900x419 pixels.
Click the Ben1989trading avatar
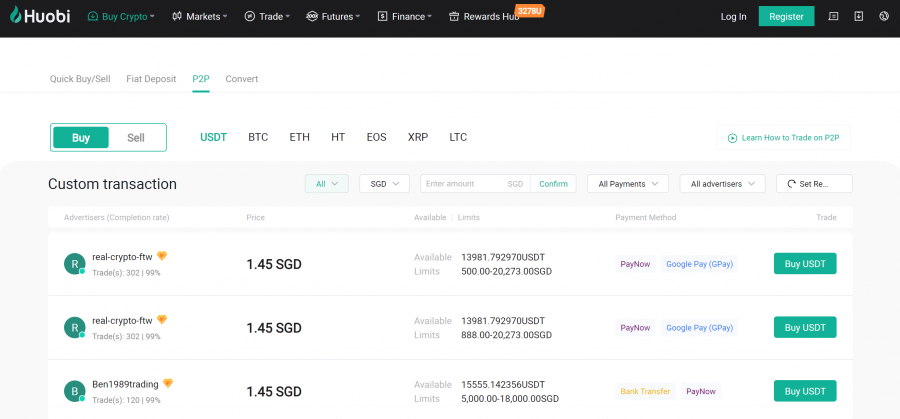pos(75,391)
